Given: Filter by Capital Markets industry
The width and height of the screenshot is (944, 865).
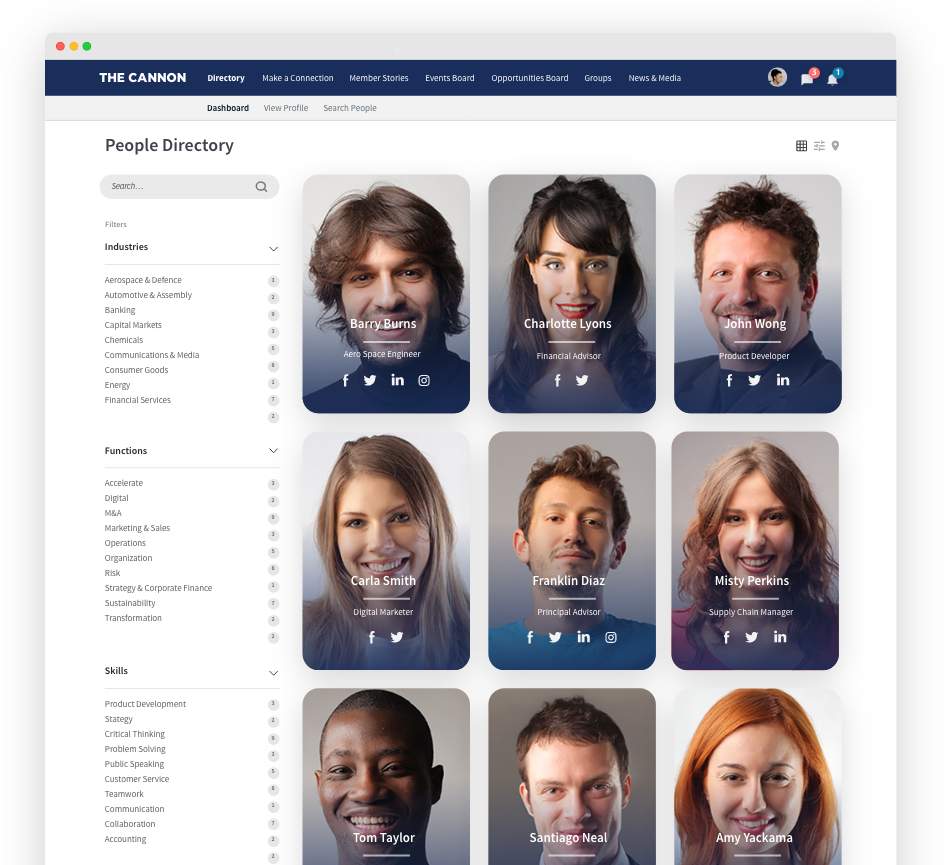Looking at the screenshot, I should (133, 326).
